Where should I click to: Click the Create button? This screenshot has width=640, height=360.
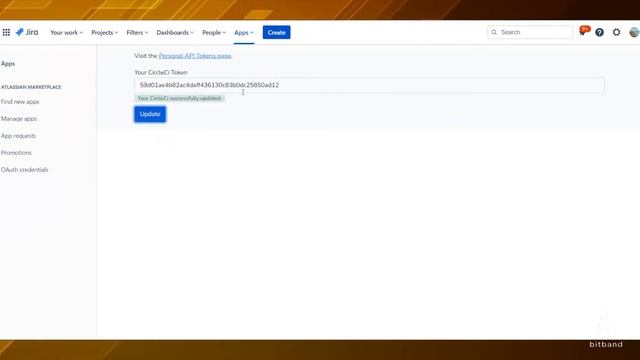(x=276, y=32)
